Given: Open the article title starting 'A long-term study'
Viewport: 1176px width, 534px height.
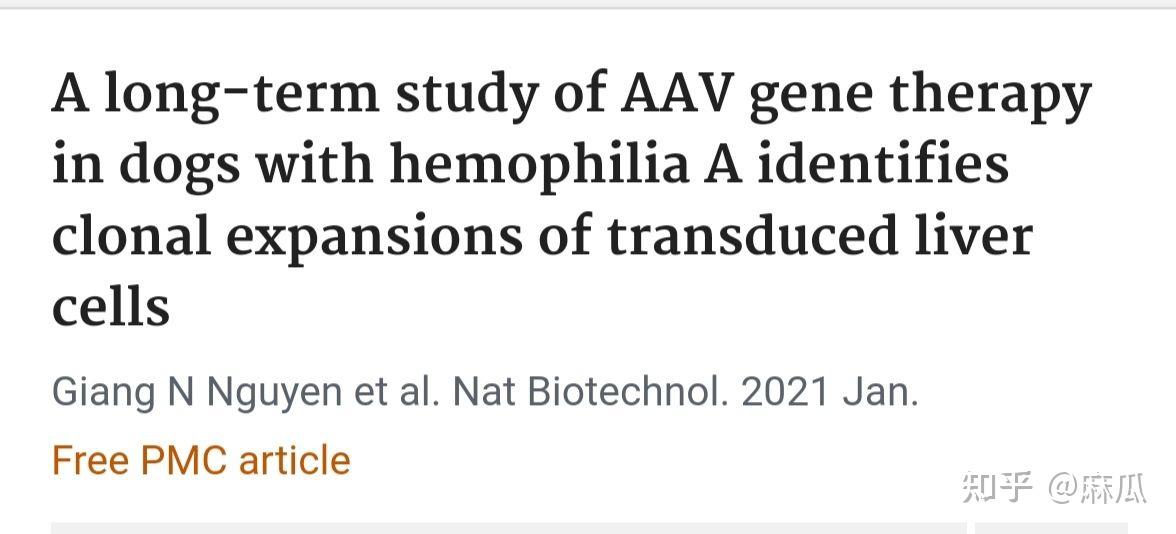Looking at the screenshot, I should [571, 199].
